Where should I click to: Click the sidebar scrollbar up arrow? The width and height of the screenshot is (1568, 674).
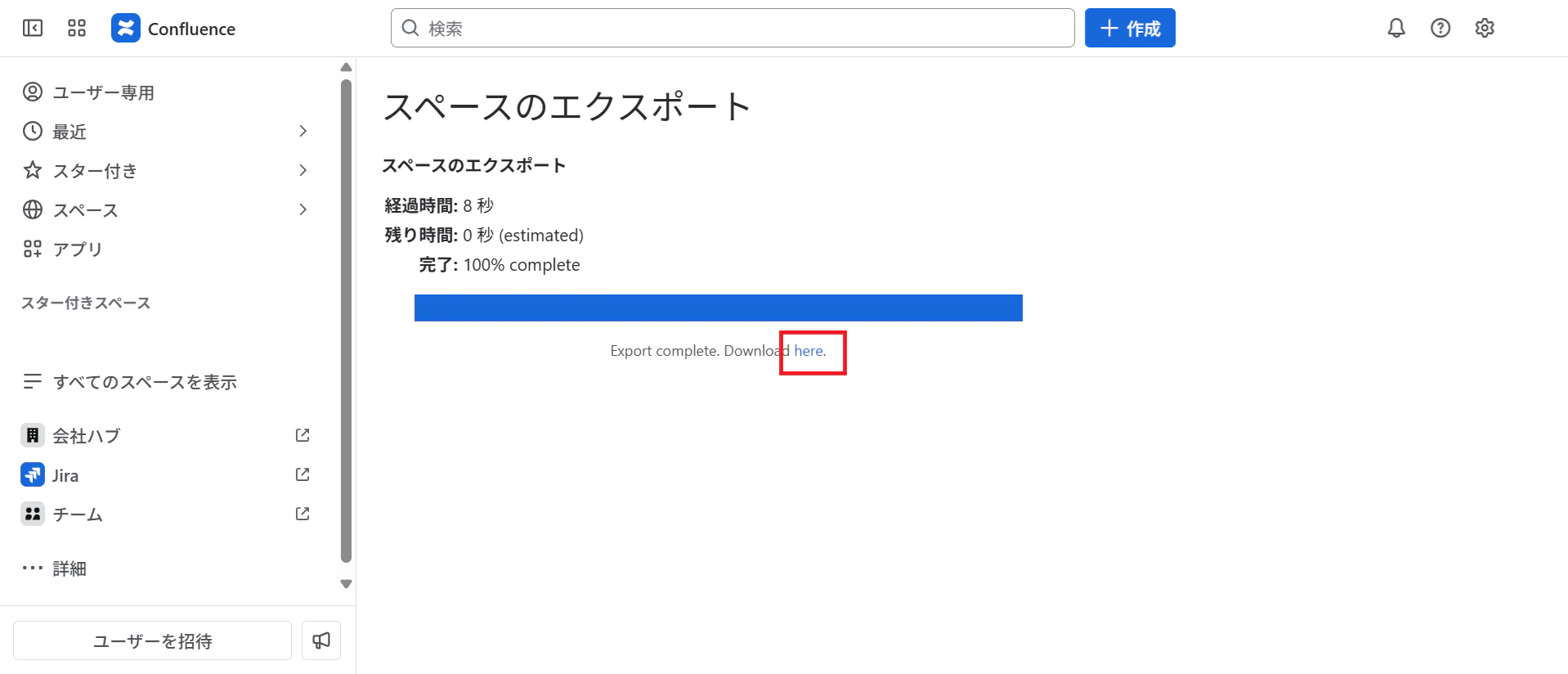[346, 67]
